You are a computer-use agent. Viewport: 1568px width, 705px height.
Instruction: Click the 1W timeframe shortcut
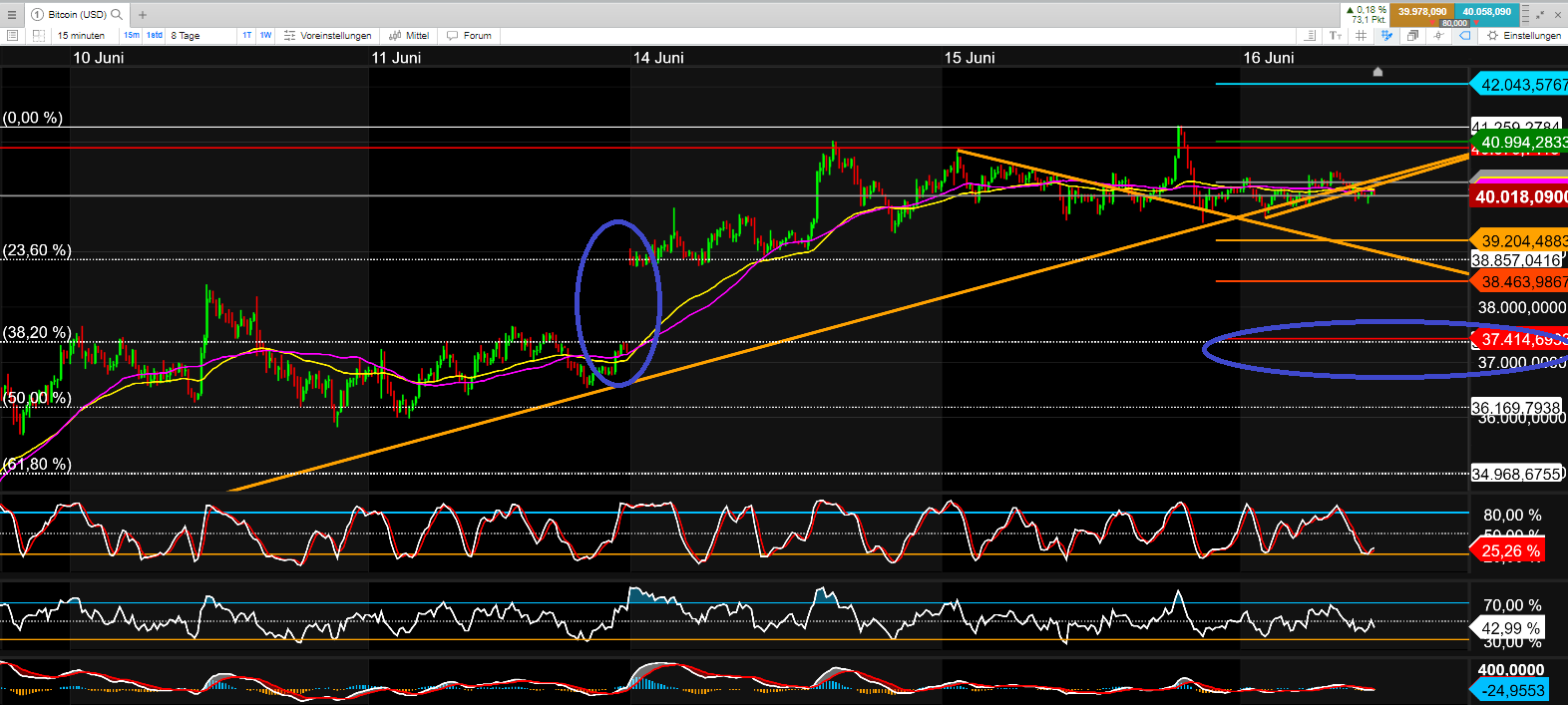point(265,36)
